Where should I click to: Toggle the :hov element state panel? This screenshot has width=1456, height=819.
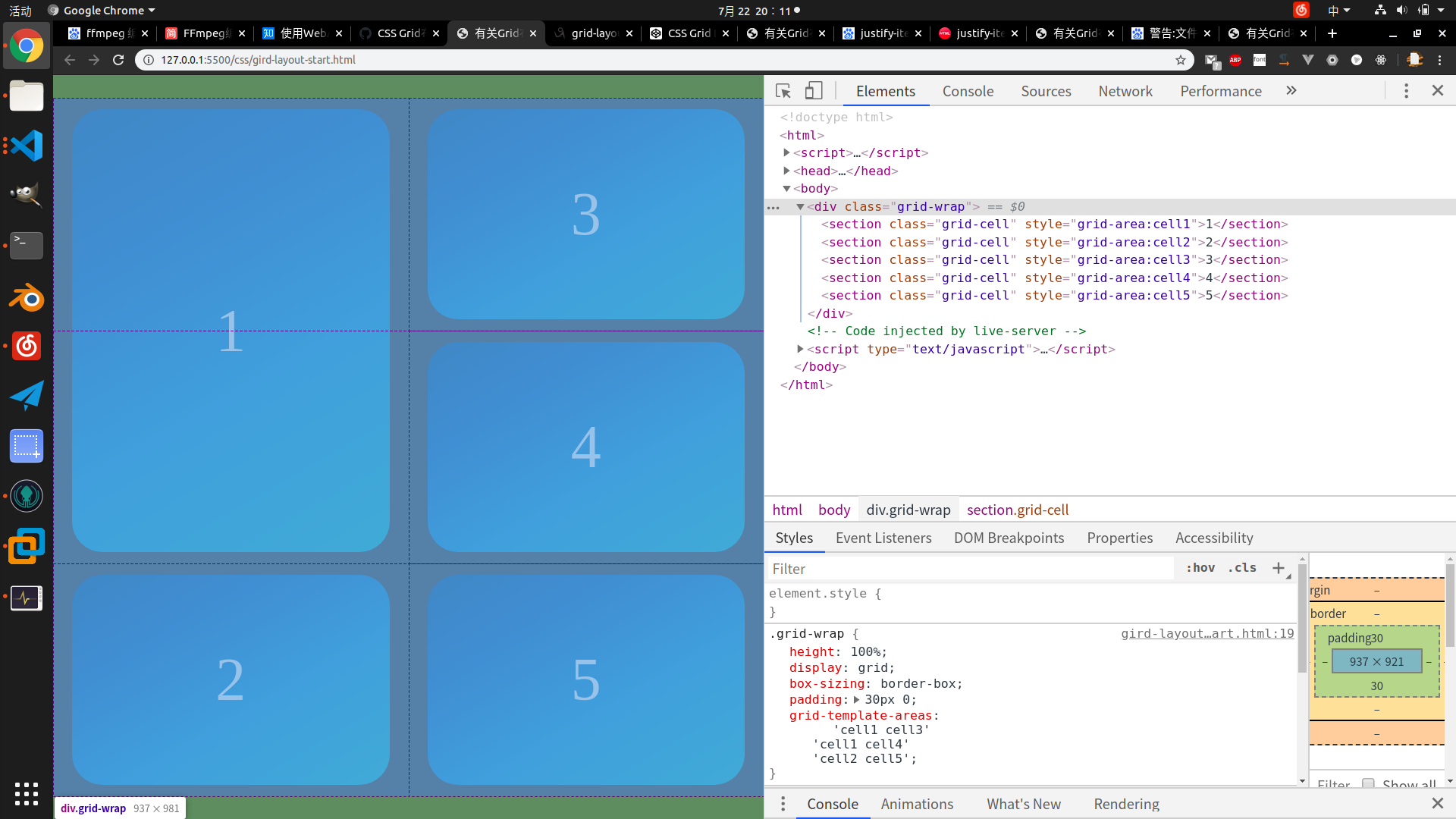[1200, 567]
